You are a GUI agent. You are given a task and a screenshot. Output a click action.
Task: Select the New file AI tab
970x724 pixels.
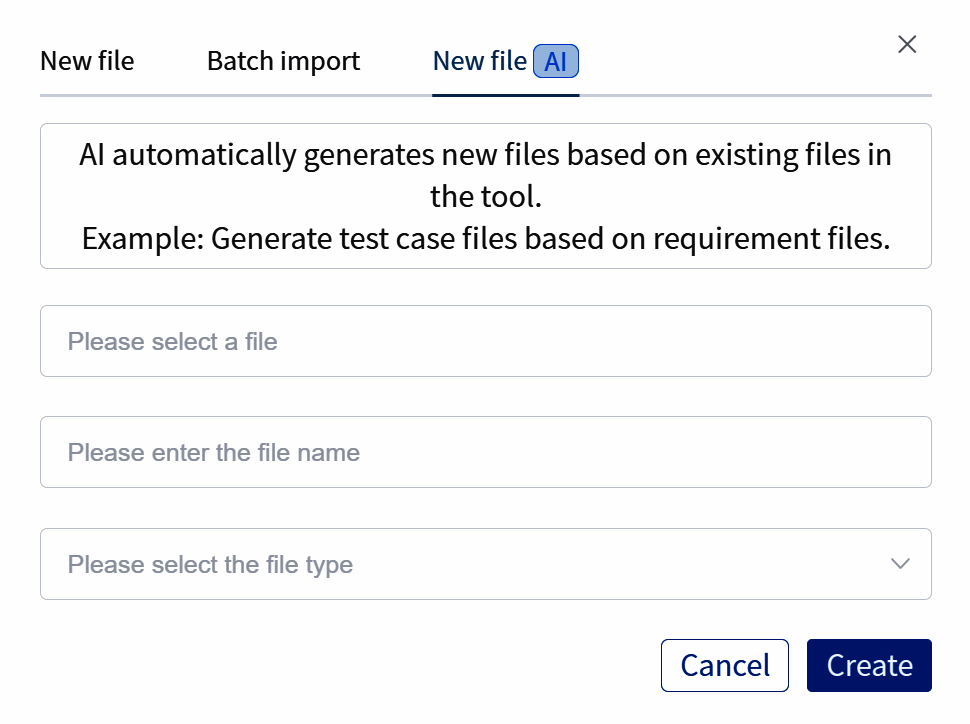(505, 62)
